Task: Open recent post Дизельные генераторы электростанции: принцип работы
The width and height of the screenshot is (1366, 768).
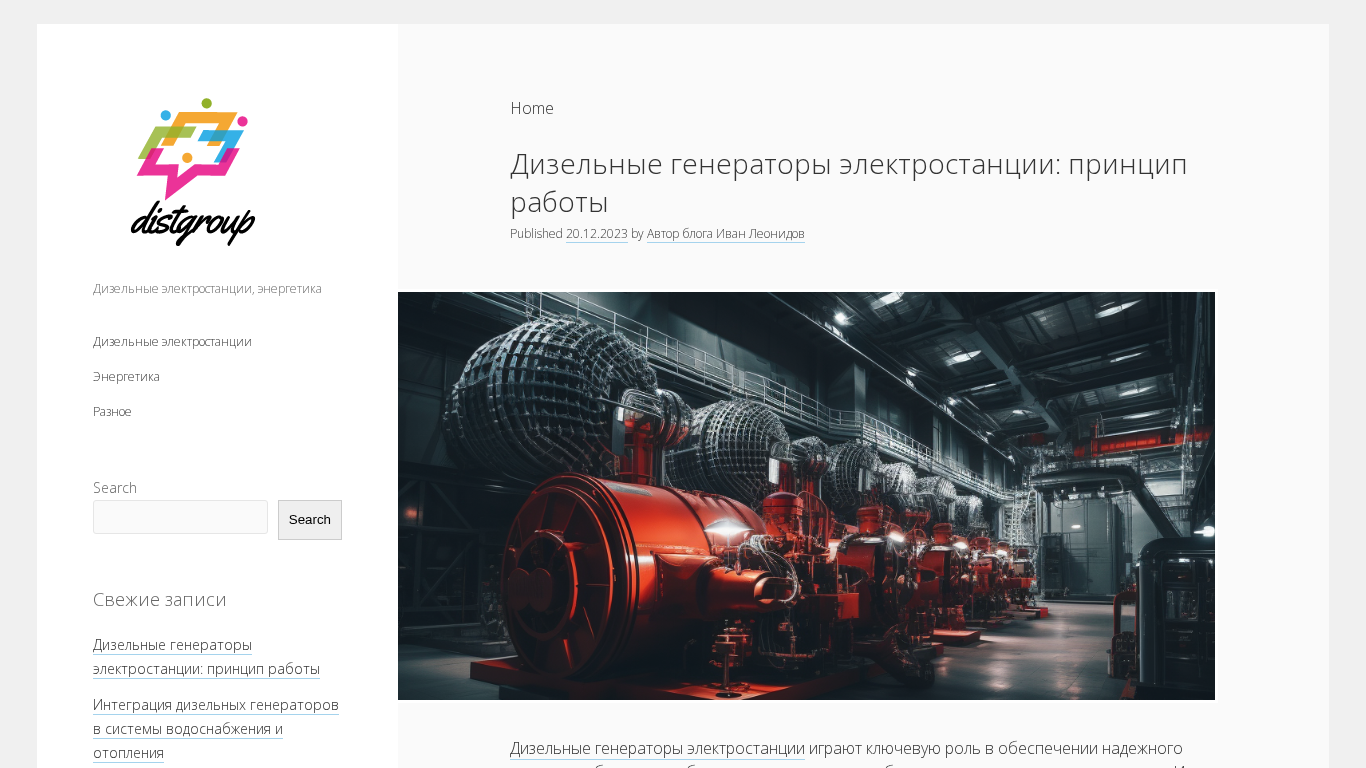Action: (206, 657)
